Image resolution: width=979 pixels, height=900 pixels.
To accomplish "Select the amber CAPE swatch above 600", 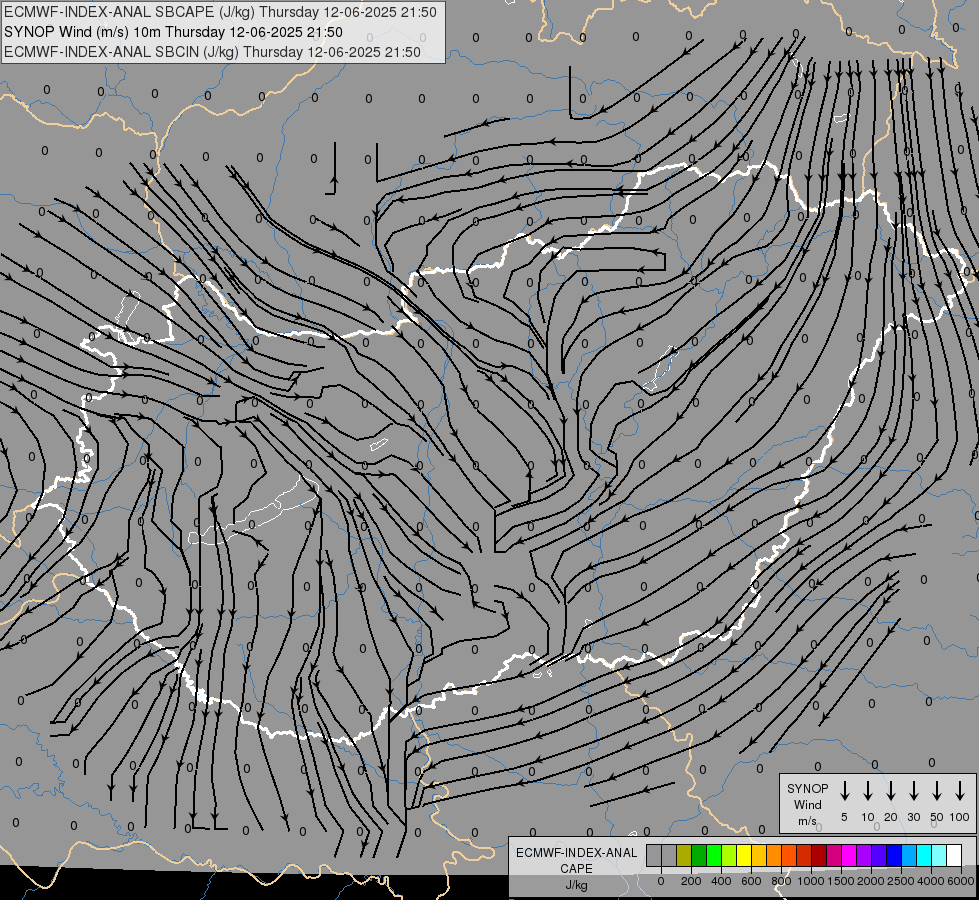I will pos(759,855).
